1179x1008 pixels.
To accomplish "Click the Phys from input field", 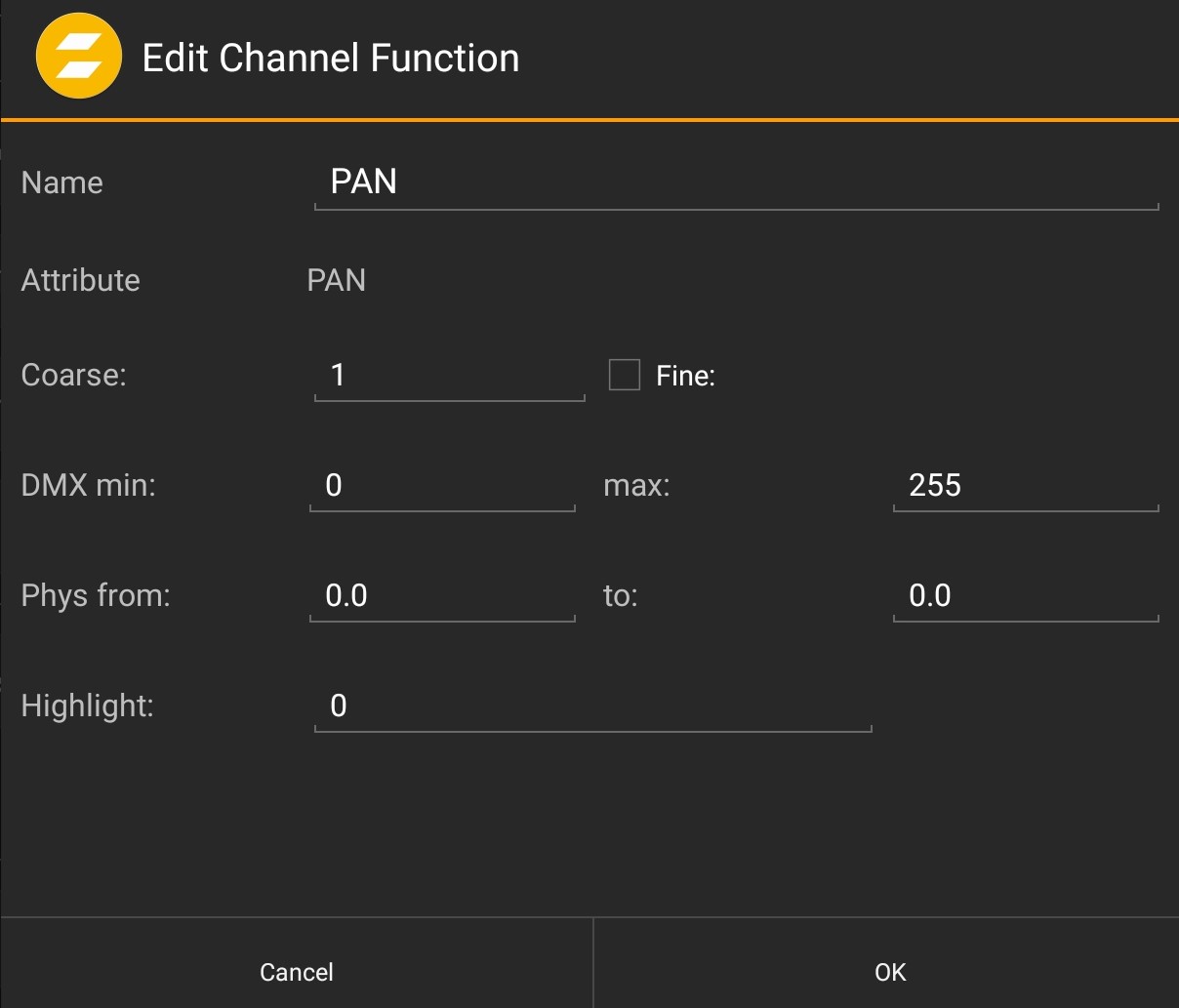I will click(442, 596).
